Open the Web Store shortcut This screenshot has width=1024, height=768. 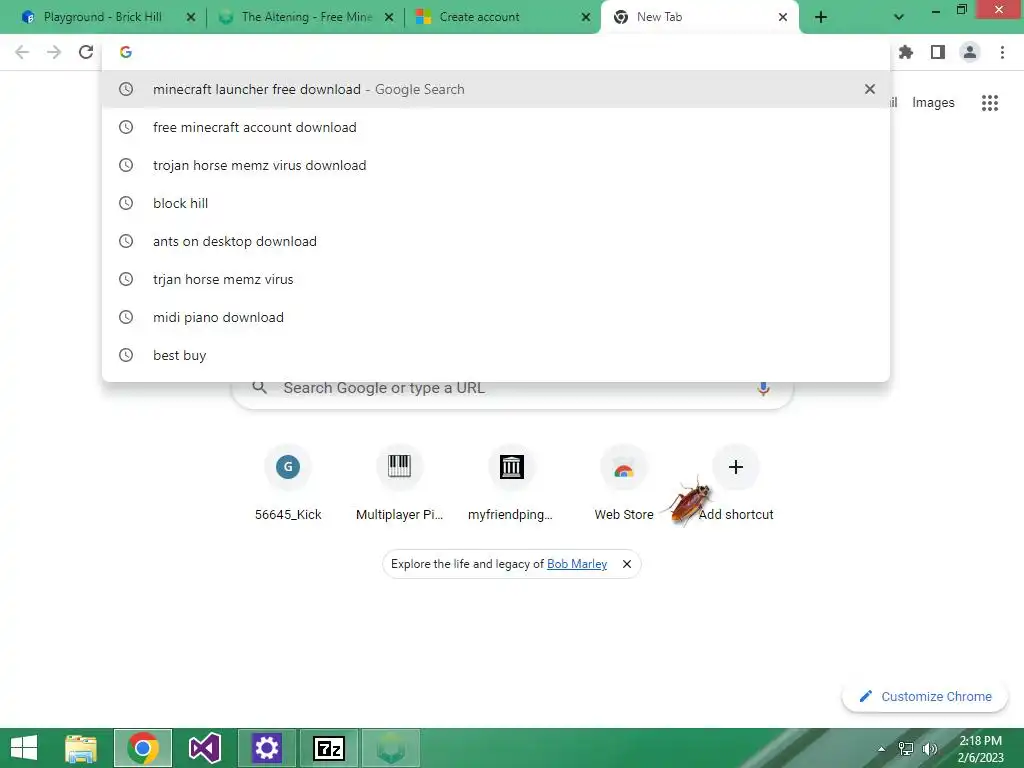tap(624, 483)
